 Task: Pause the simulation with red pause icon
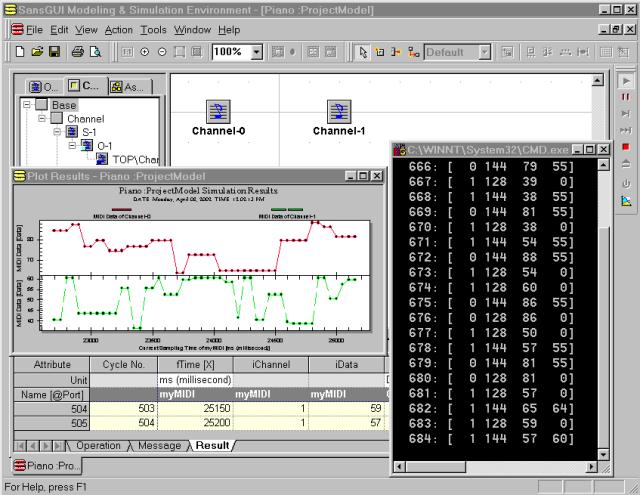pyautogui.click(x=626, y=97)
